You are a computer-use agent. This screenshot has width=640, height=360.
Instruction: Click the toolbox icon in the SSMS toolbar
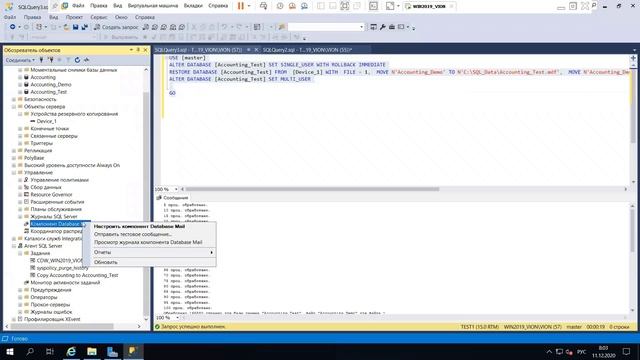pos(392,27)
